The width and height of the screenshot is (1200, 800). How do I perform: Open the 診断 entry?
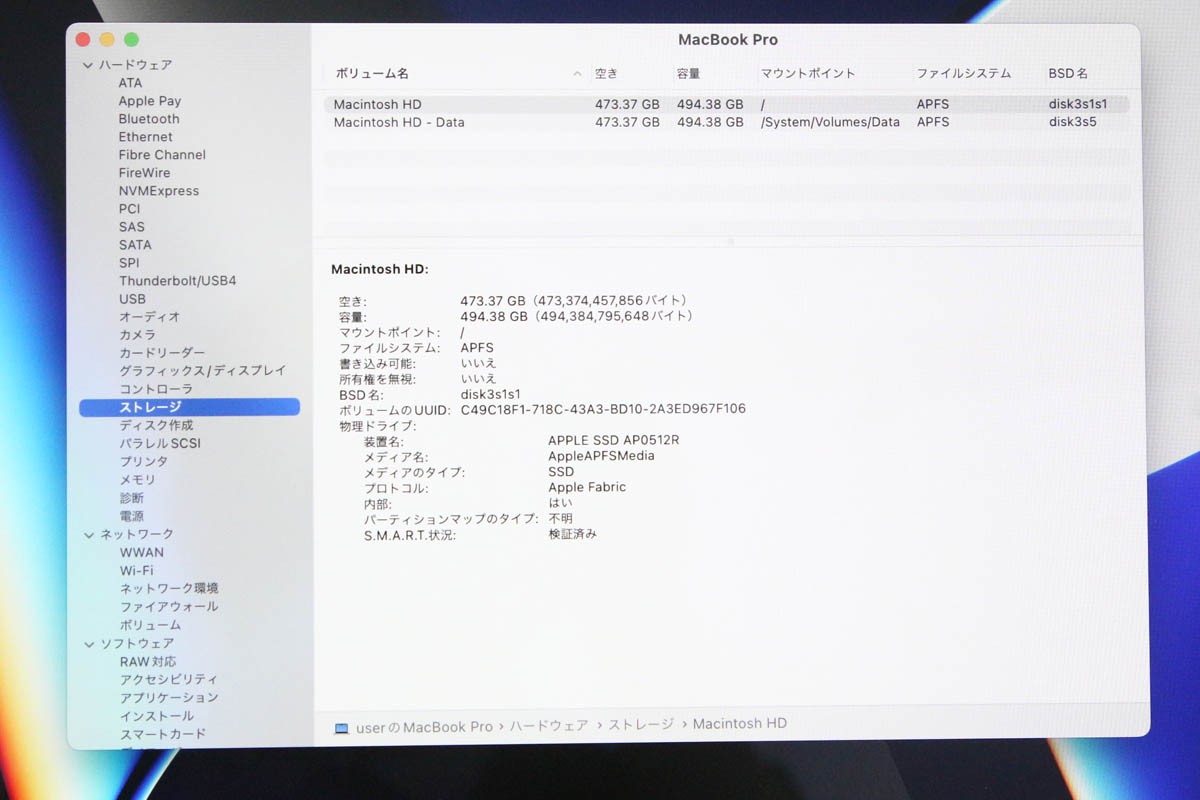click(x=132, y=498)
